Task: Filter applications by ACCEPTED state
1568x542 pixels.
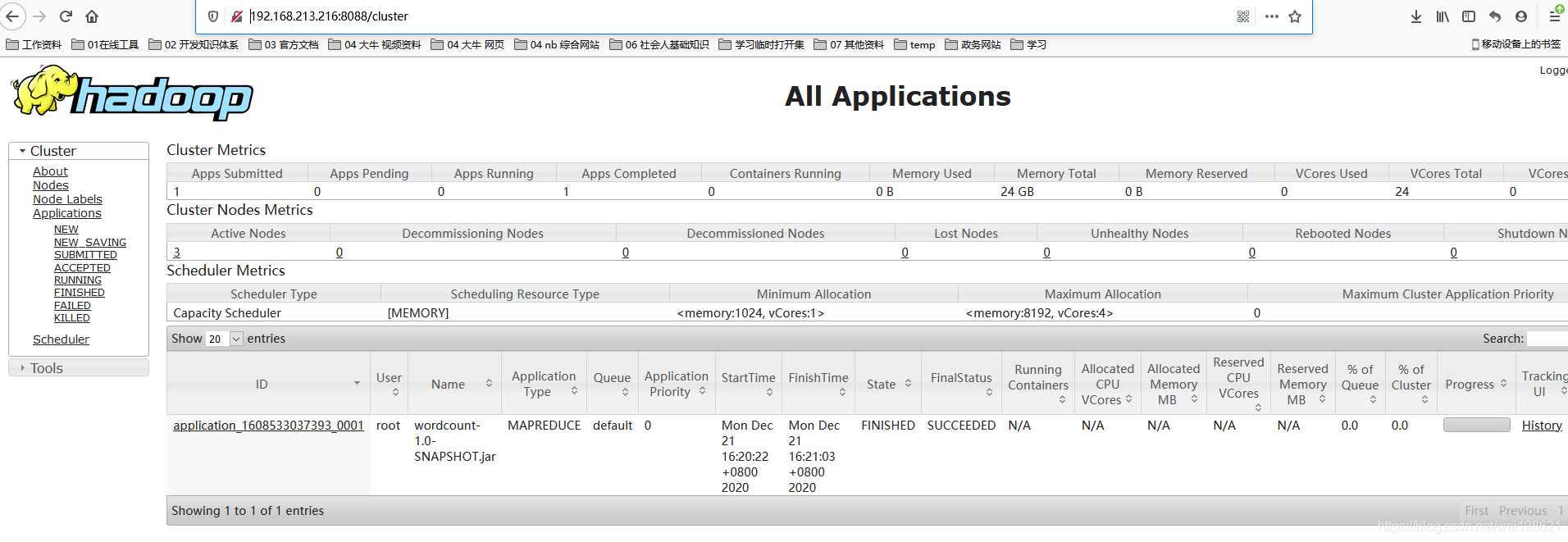Action: [82, 268]
